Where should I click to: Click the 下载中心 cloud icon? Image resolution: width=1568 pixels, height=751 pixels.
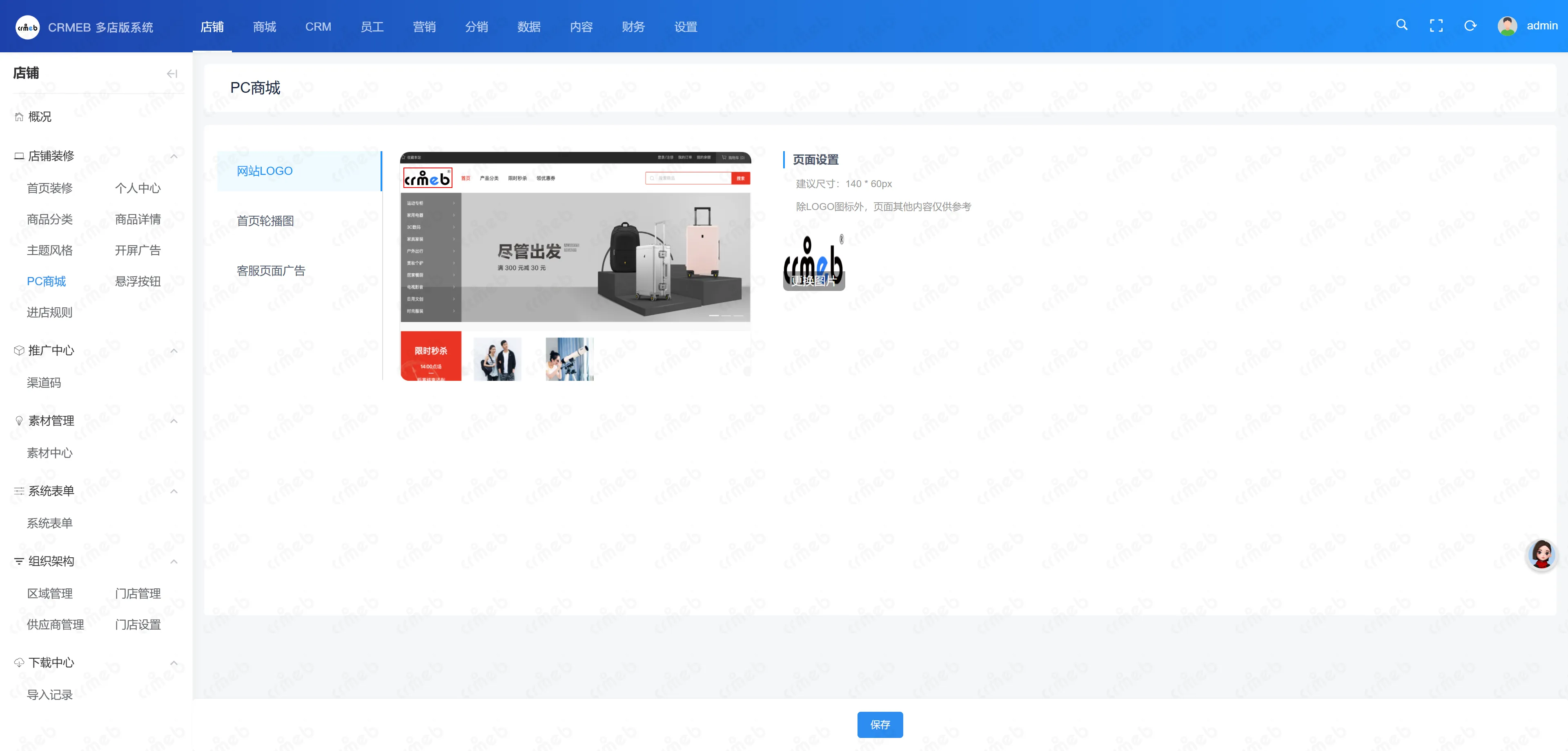[19, 663]
